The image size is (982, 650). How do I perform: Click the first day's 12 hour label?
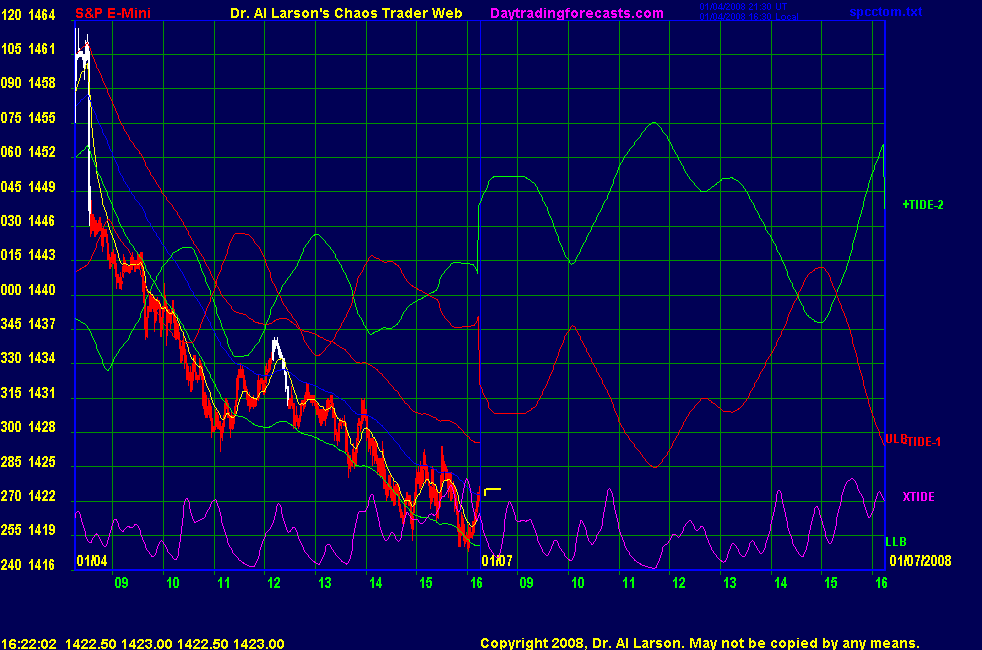coord(271,581)
